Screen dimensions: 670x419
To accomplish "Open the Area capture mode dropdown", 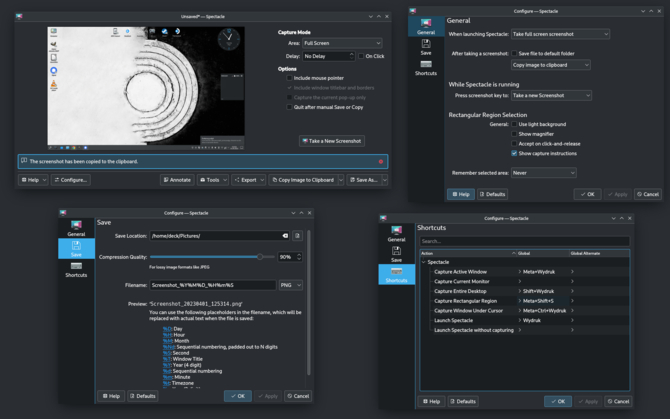I will click(342, 43).
